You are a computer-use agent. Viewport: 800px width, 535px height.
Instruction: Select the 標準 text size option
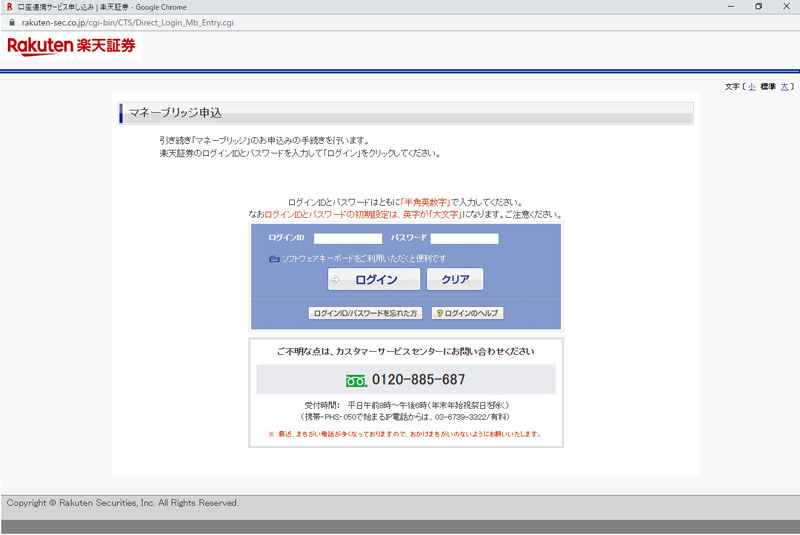pos(768,87)
